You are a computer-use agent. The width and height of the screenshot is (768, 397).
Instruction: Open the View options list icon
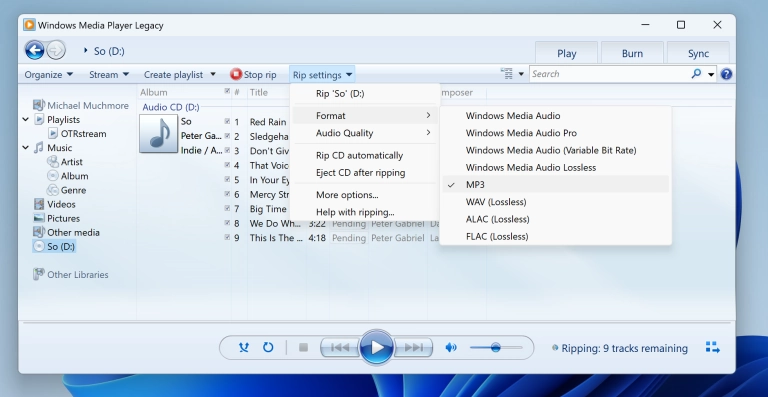(506, 74)
